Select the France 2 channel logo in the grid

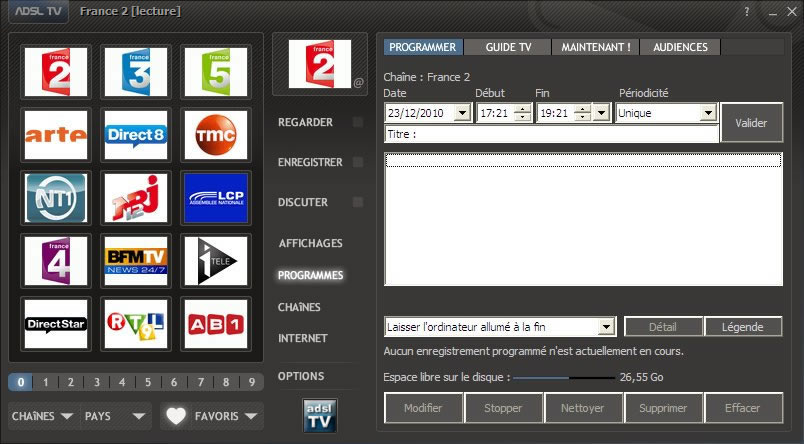(56, 72)
